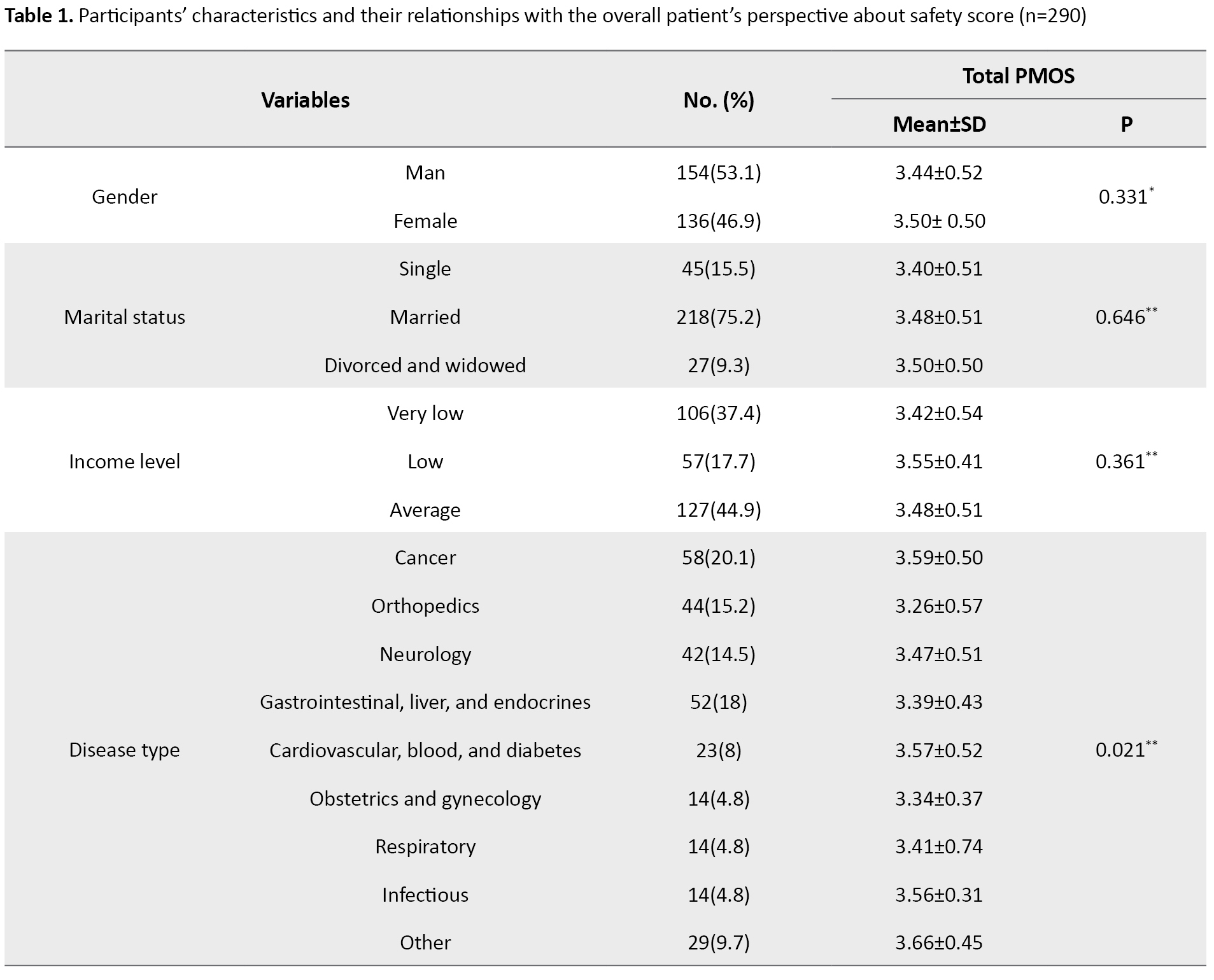
Task: Click the Variables column header
Action: (x=305, y=100)
